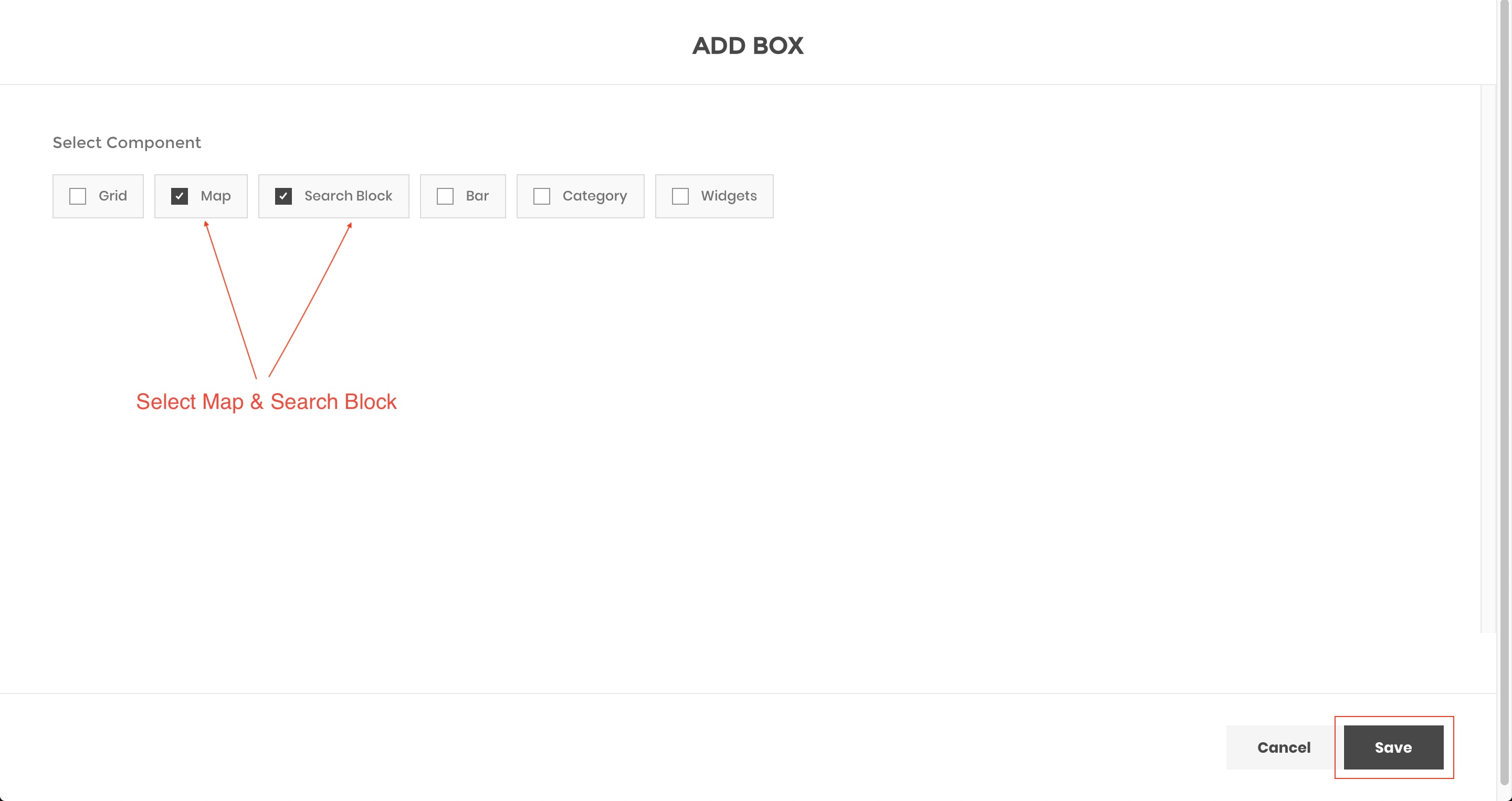Click the ADD BOX dialog heading
Viewport: 1512px width, 801px height.
click(x=747, y=46)
